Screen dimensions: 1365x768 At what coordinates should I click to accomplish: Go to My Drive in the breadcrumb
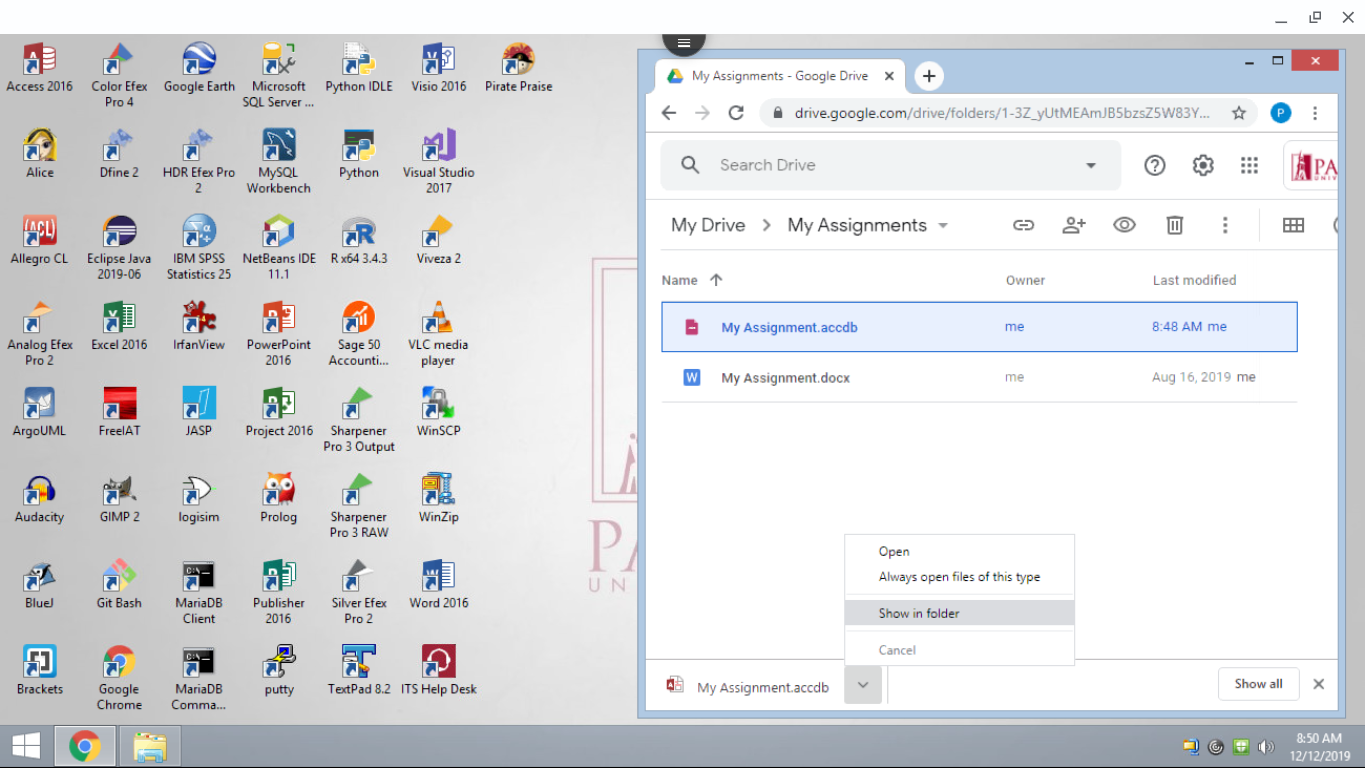pos(708,225)
